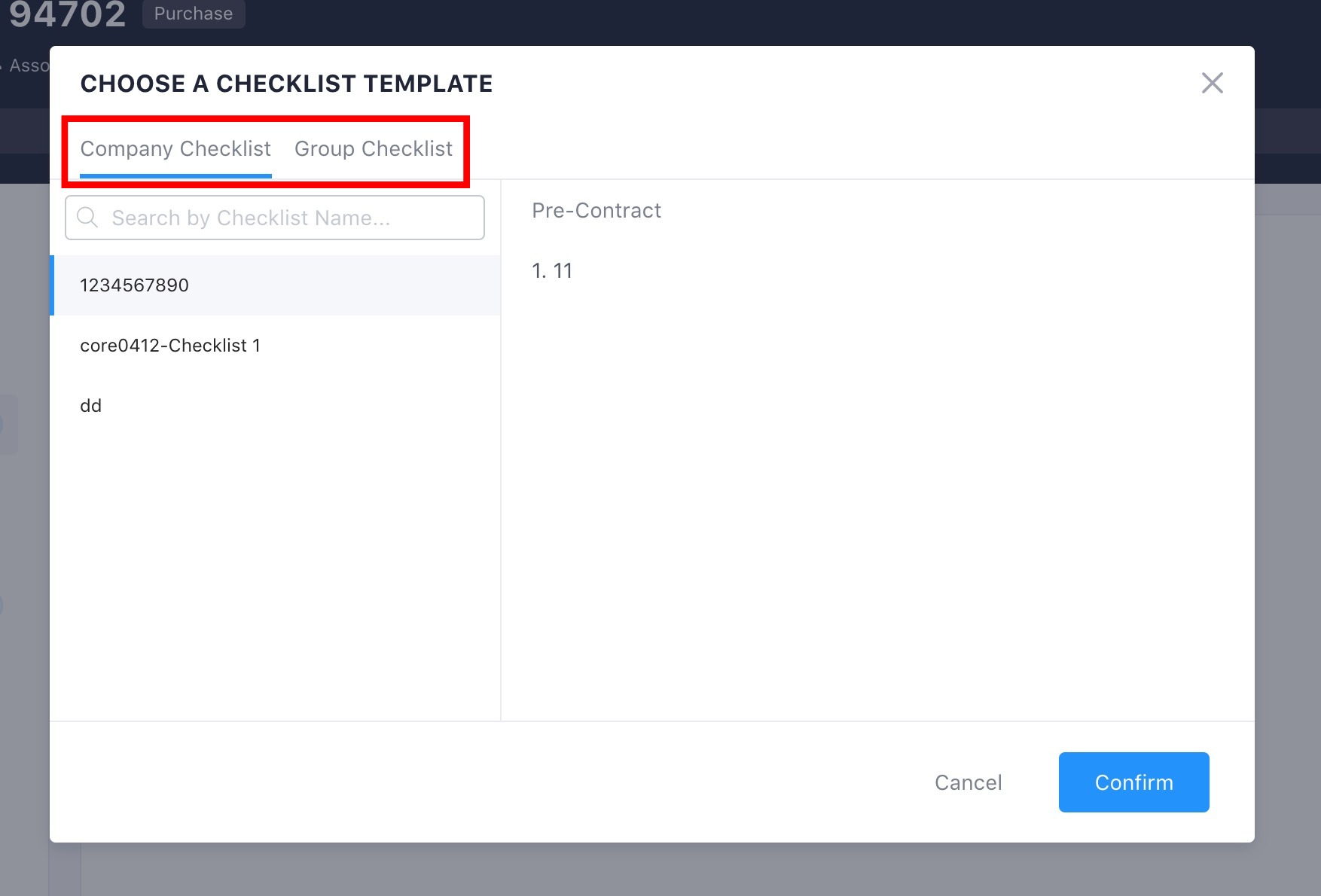Viewport: 1321px width, 896px height.
Task: Click the Pre-Contract section heading
Action: tap(596, 210)
